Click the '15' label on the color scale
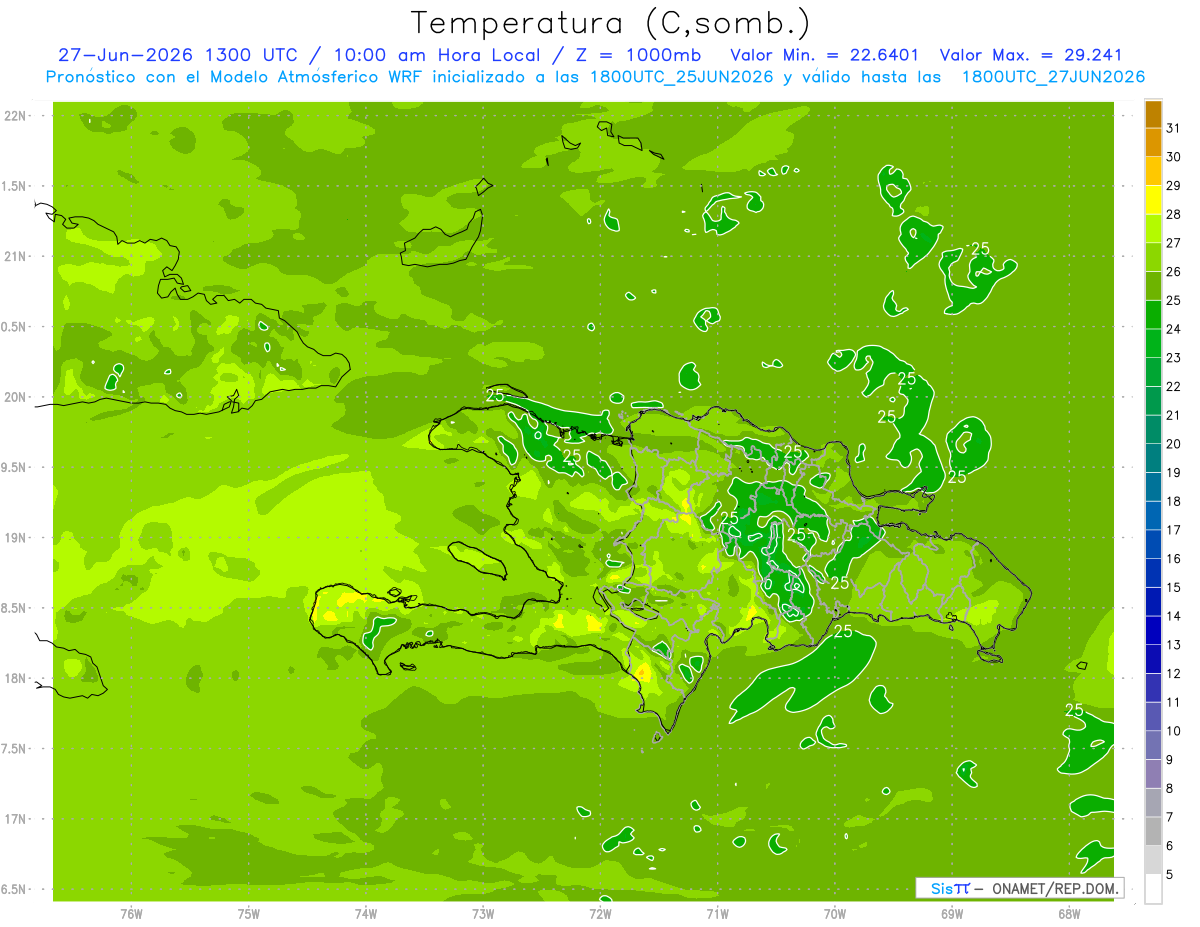Viewport: 1200px width, 927px height. (1174, 587)
